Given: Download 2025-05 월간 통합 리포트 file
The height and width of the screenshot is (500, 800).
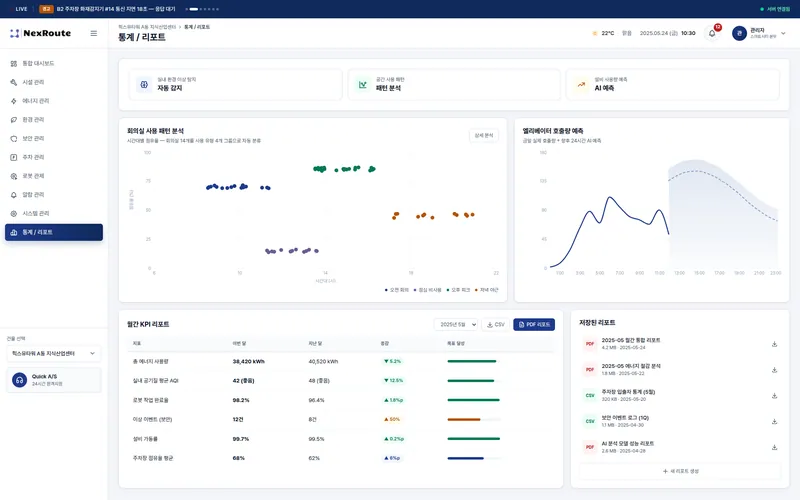Looking at the screenshot, I should tap(774, 344).
